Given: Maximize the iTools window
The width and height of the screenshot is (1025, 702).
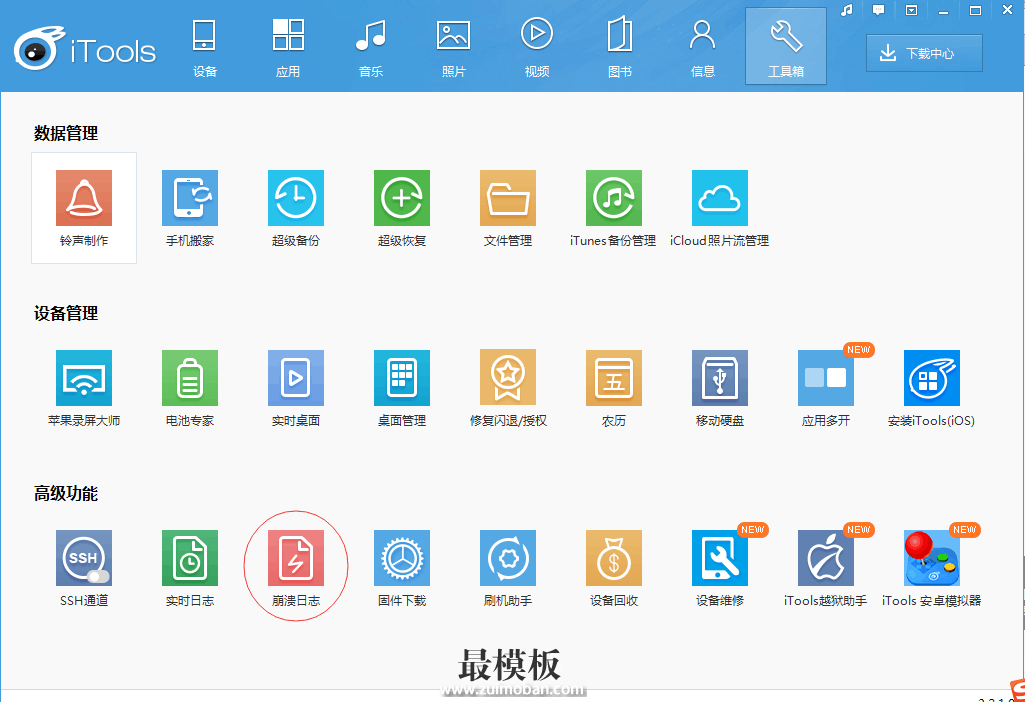Looking at the screenshot, I should [x=975, y=10].
